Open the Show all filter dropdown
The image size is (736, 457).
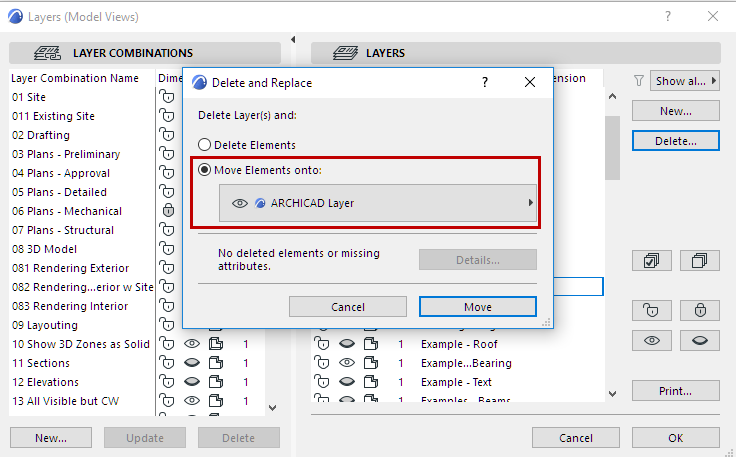(x=685, y=81)
